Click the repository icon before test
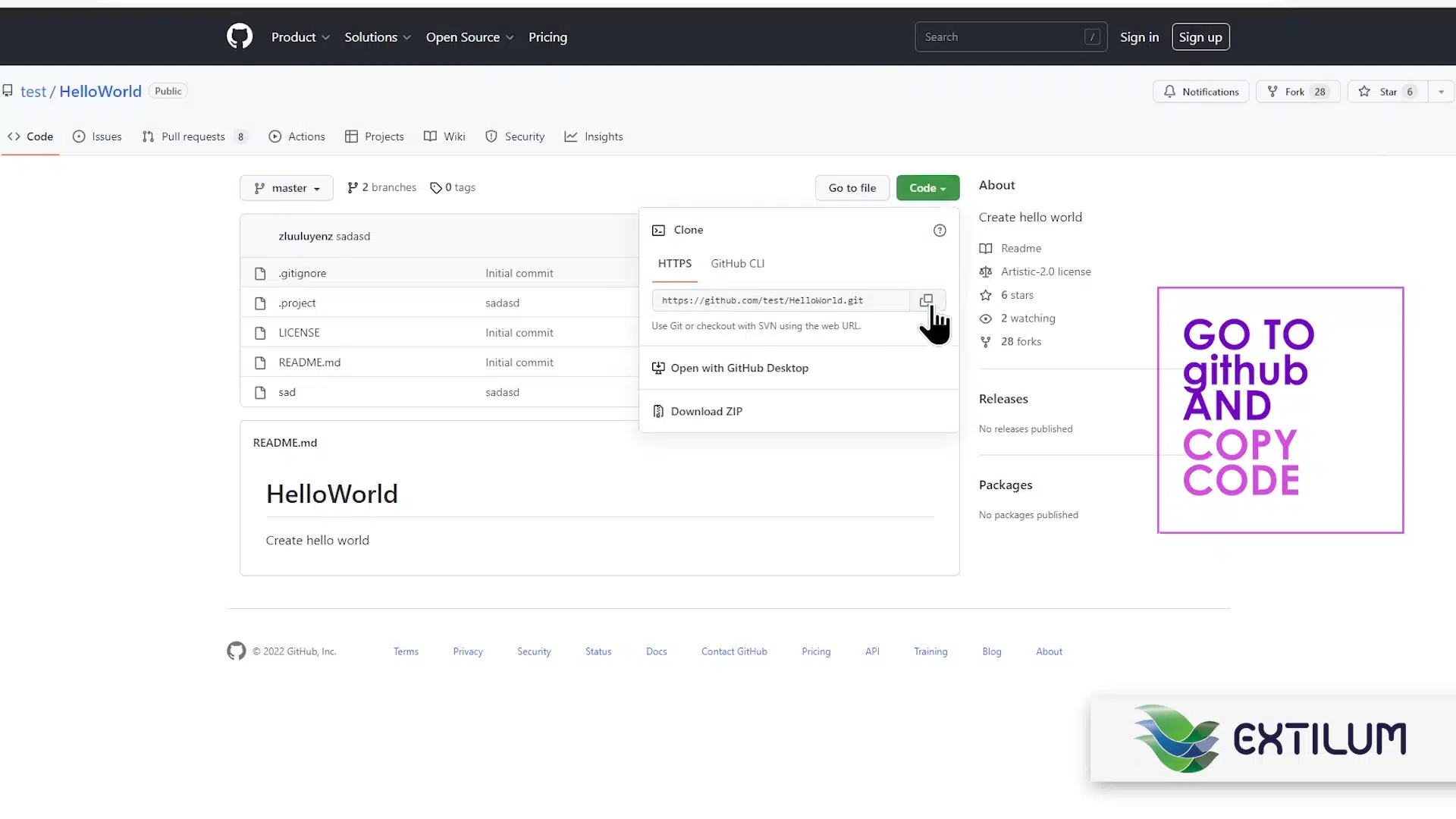The image size is (1456, 819). click(x=8, y=91)
